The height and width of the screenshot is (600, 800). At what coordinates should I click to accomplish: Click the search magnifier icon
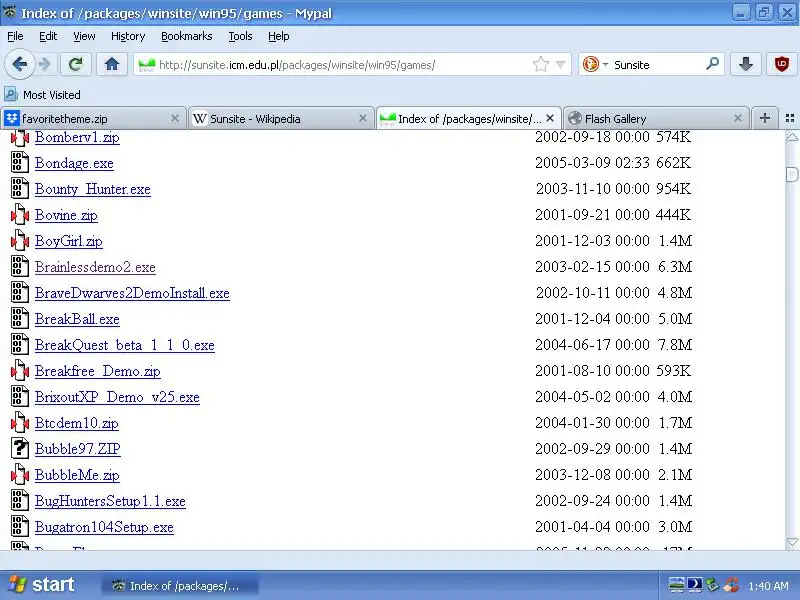pyautogui.click(x=712, y=64)
